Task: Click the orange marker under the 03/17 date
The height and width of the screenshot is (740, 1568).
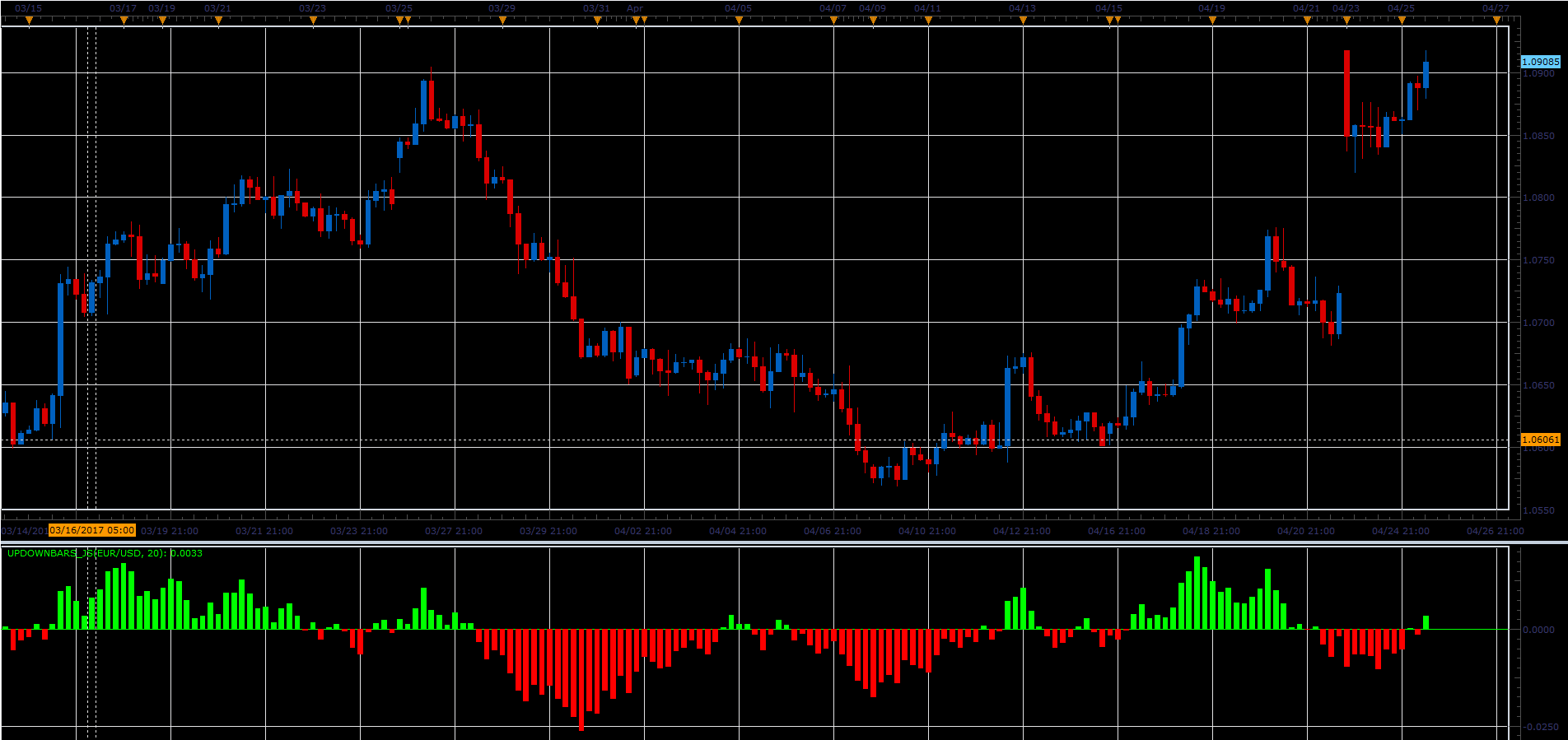Action: (x=124, y=21)
